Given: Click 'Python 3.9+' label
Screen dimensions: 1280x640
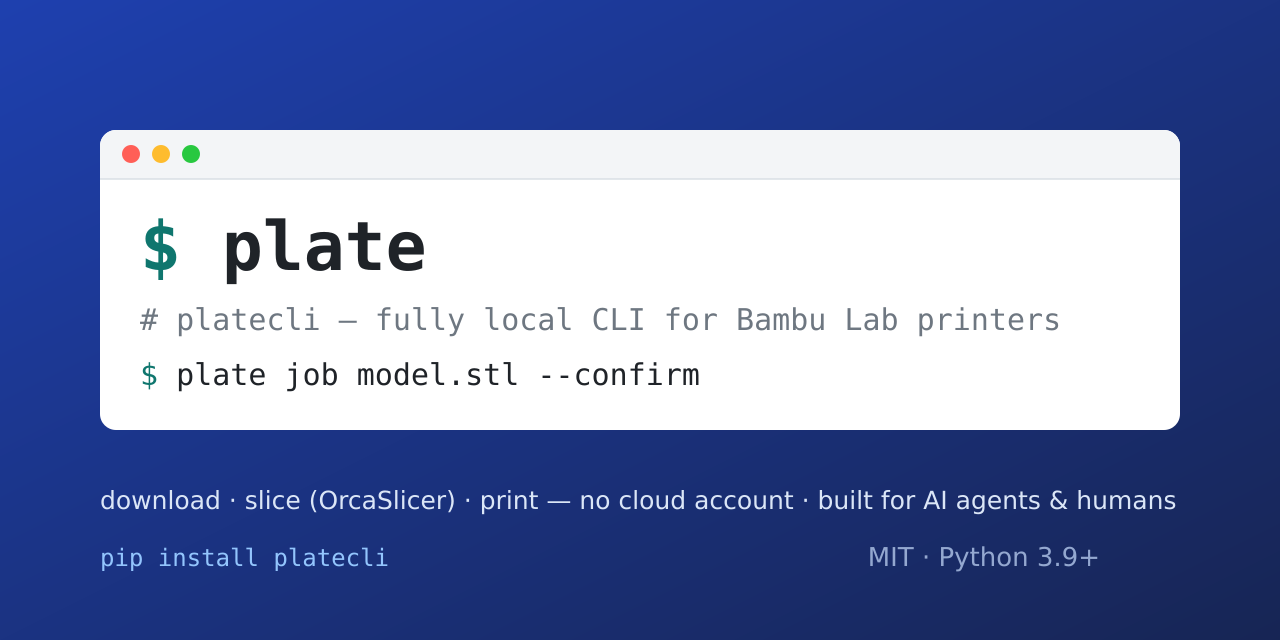Looking at the screenshot, I should tap(1019, 558).
